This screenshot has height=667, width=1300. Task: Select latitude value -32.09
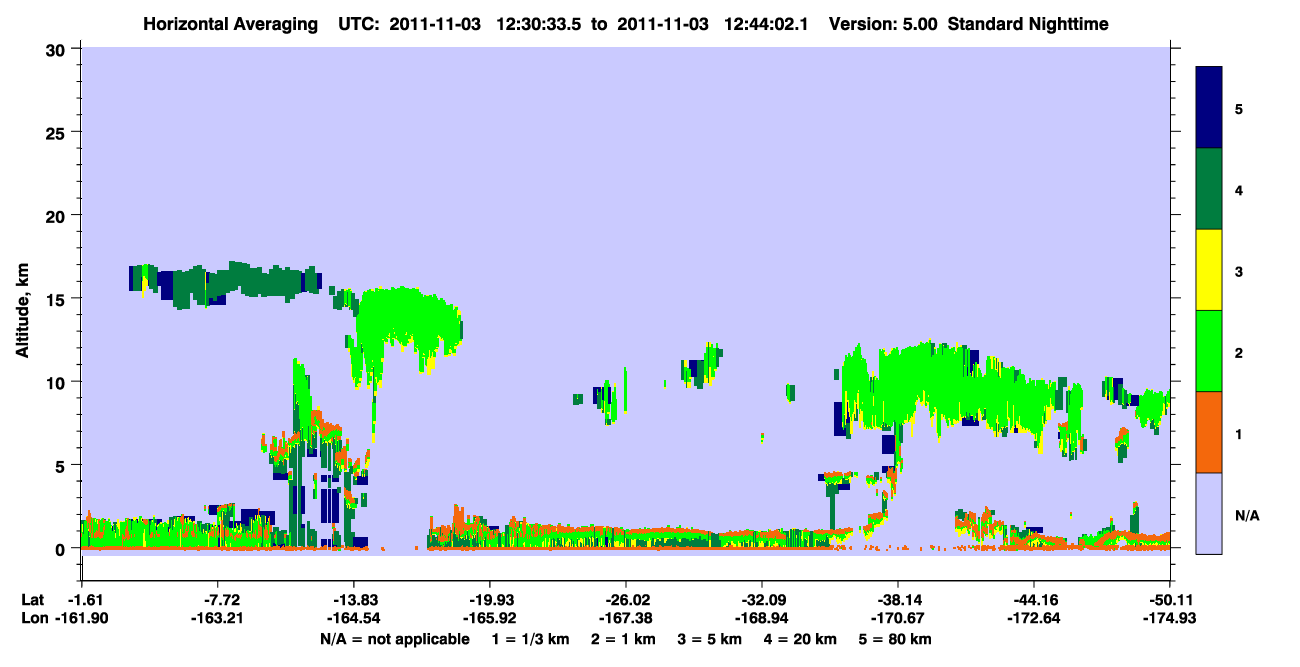tap(762, 600)
